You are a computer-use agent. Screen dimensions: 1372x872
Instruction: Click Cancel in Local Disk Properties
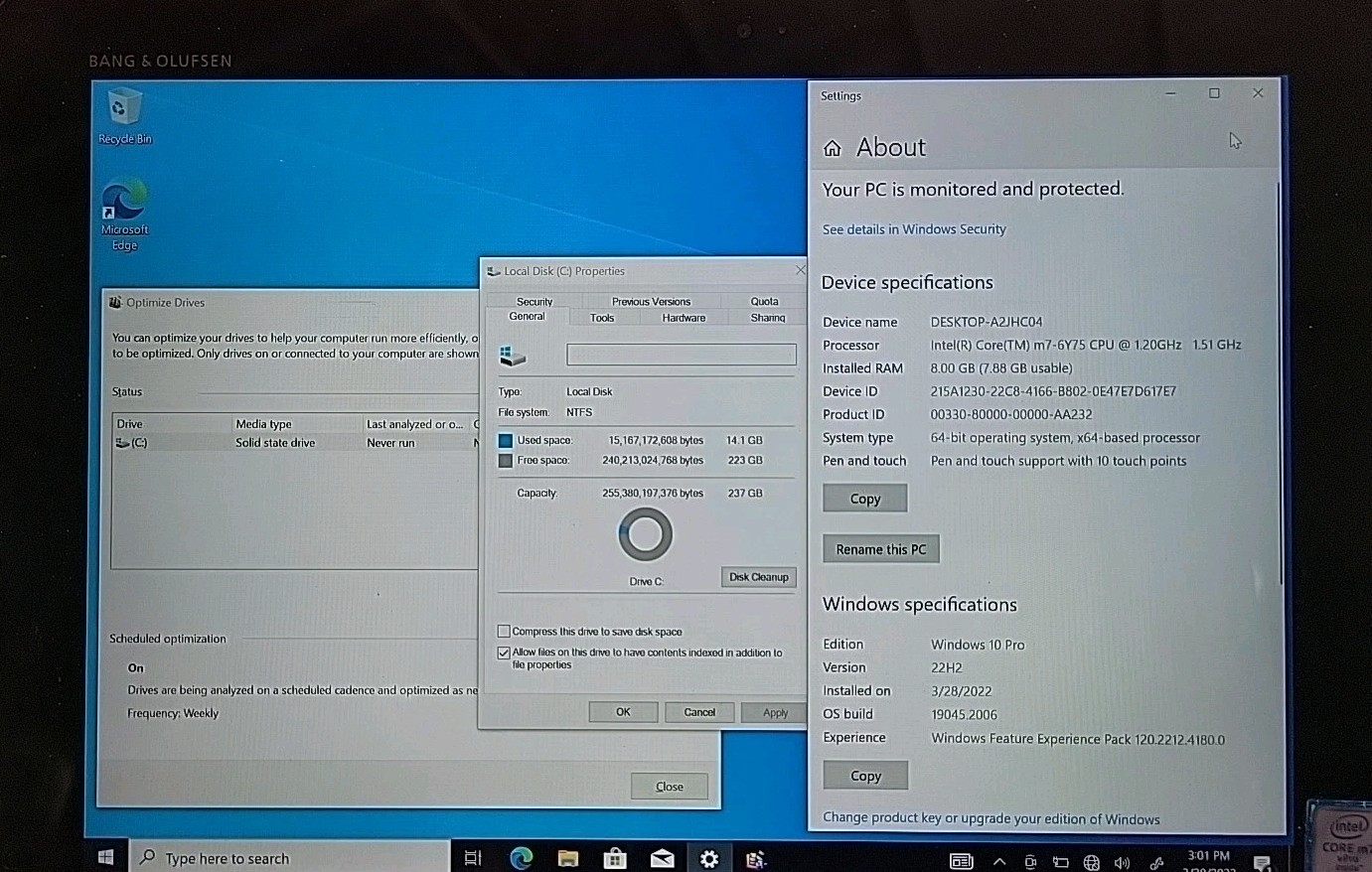point(699,712)
